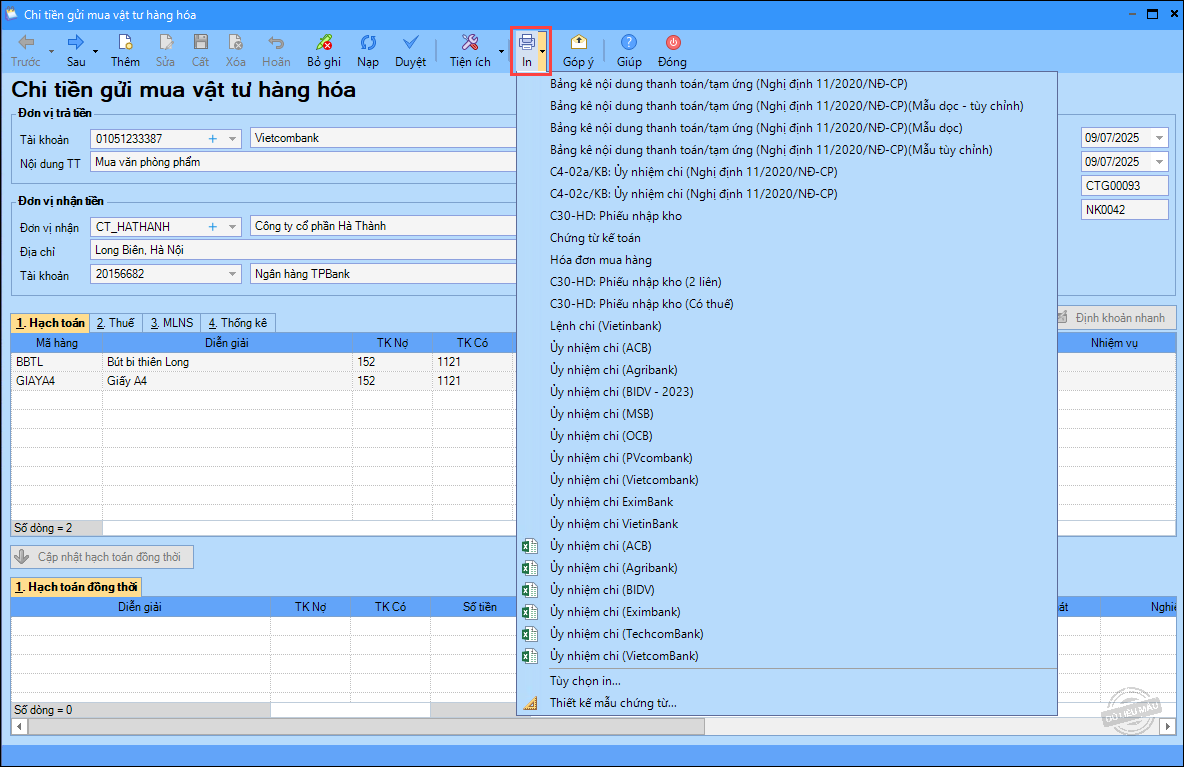
Task: Click the NK0042 number field
Action: 1124,210
